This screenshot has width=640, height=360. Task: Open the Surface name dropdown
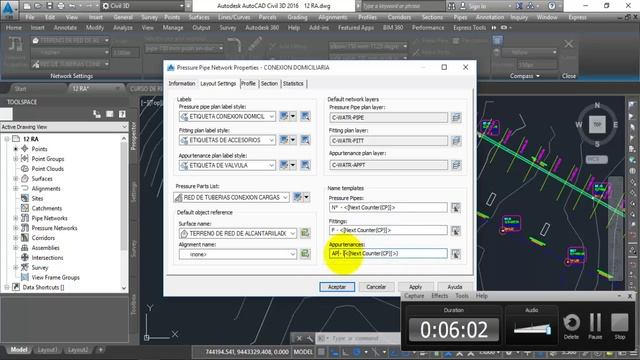coord(293,233)
